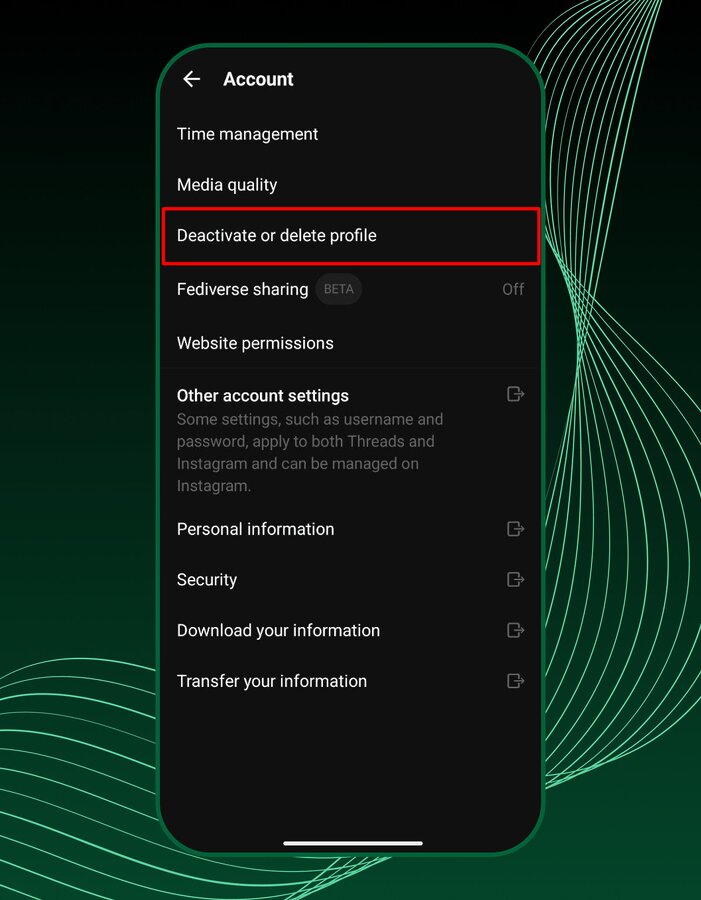Open the Personal information label
Screen dimensions: 701x900
coord(255,529)
